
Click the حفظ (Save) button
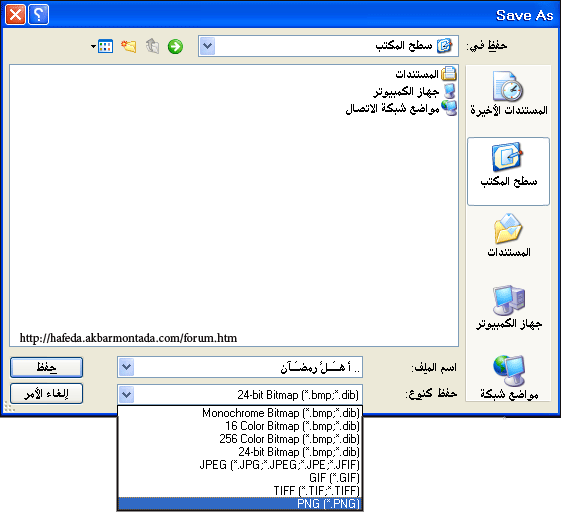pos(47,367)
